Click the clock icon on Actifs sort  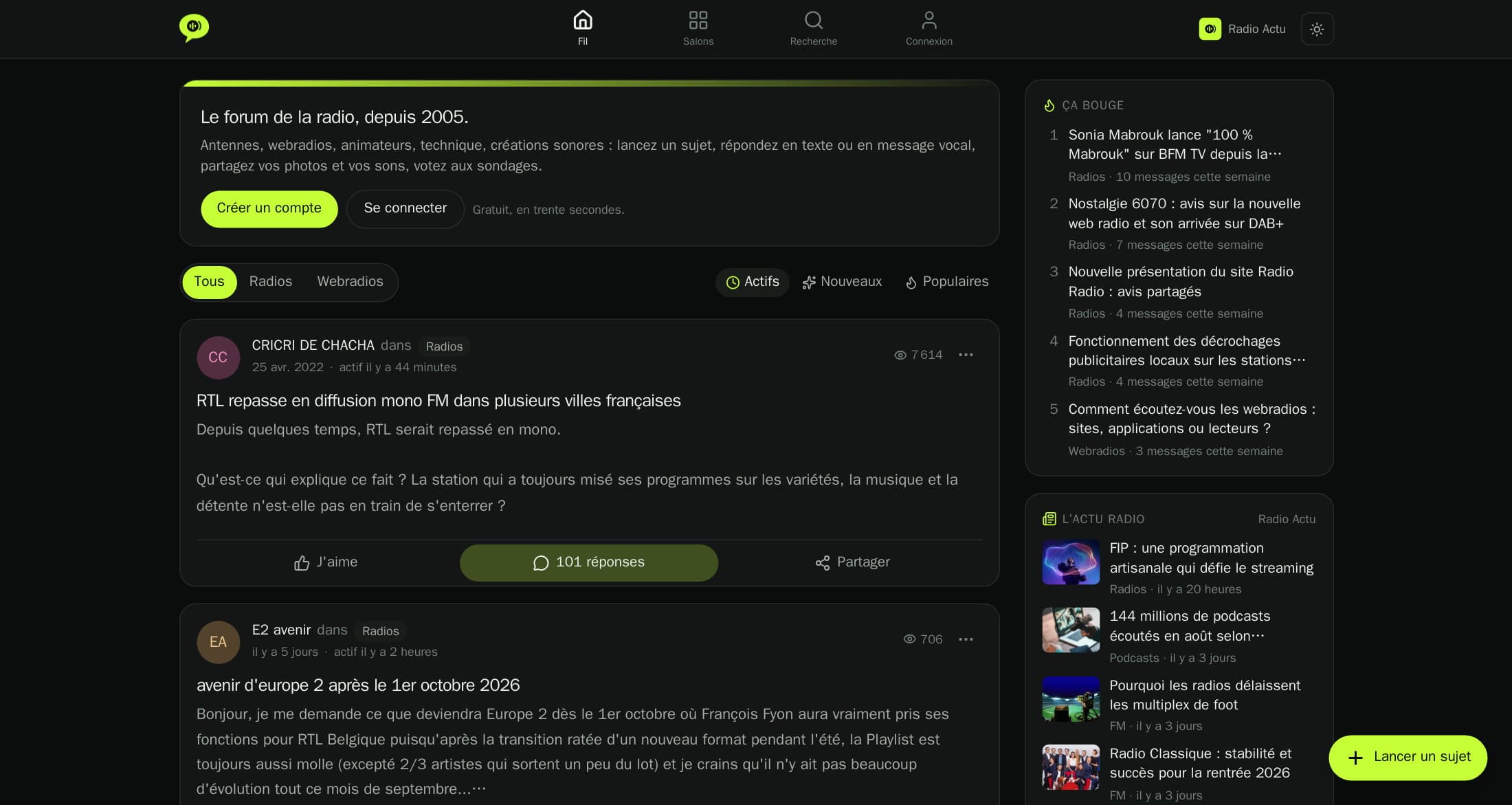[x=733, y=282]
